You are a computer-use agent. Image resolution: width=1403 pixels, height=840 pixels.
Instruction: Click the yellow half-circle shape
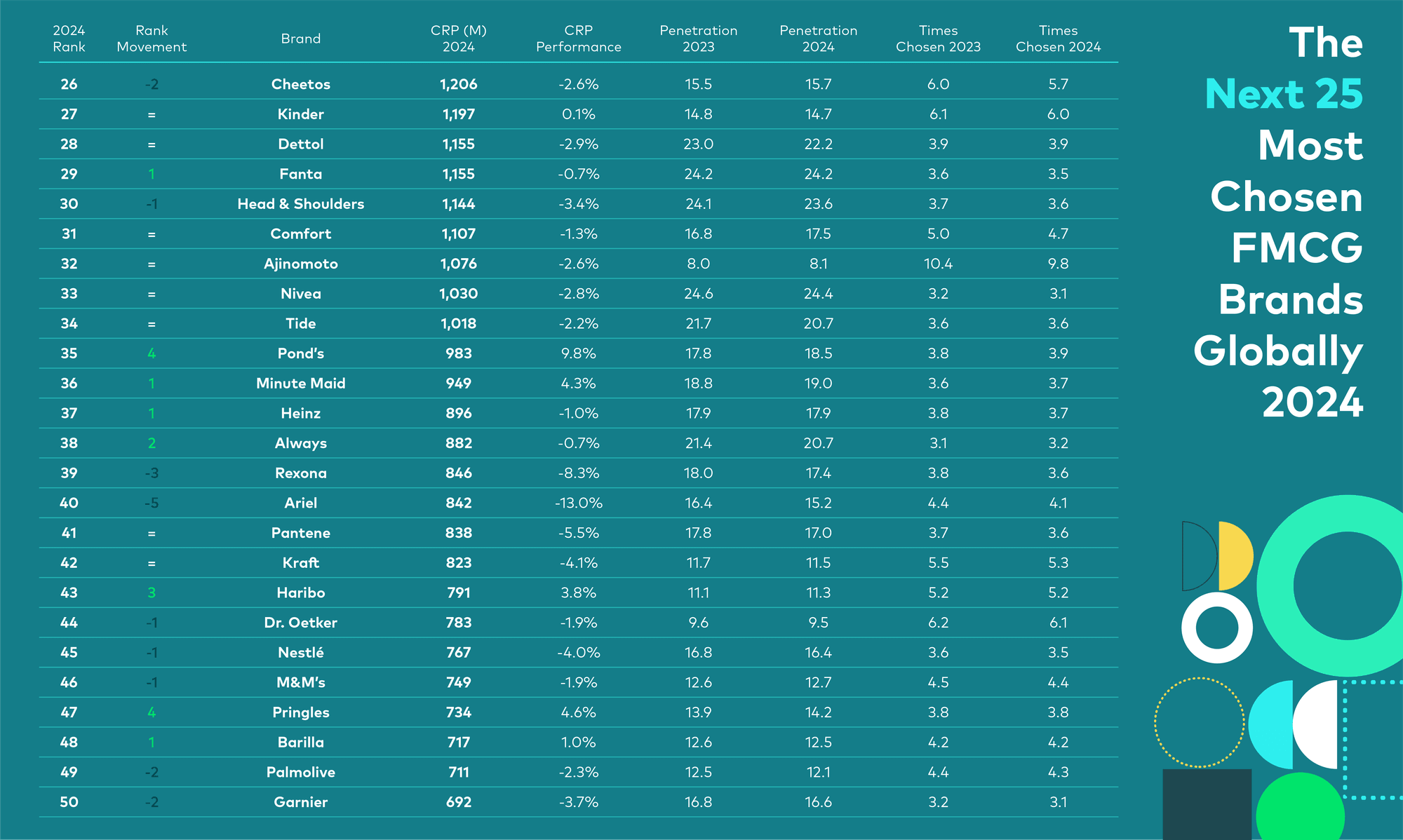[x=1235, y=556]
